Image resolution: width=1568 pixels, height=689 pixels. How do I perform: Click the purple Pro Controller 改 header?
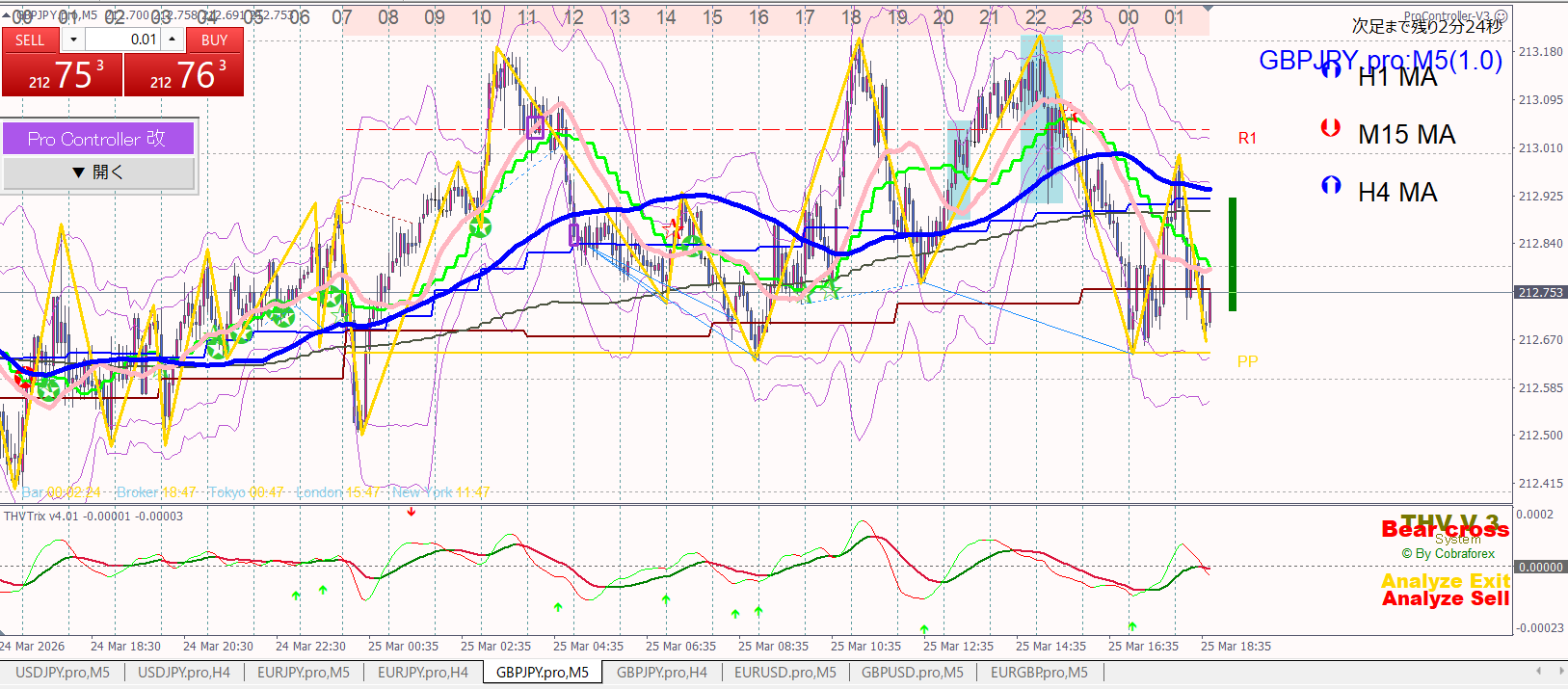pos(98,139)
